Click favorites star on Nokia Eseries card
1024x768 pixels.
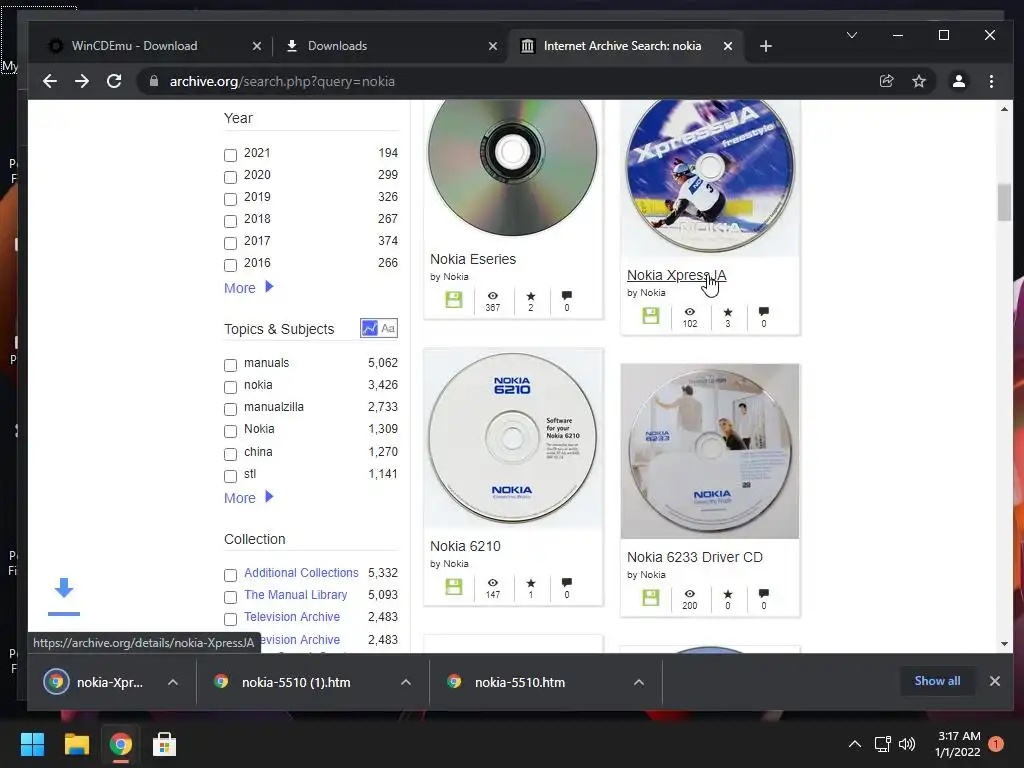(x=531, y=296)
